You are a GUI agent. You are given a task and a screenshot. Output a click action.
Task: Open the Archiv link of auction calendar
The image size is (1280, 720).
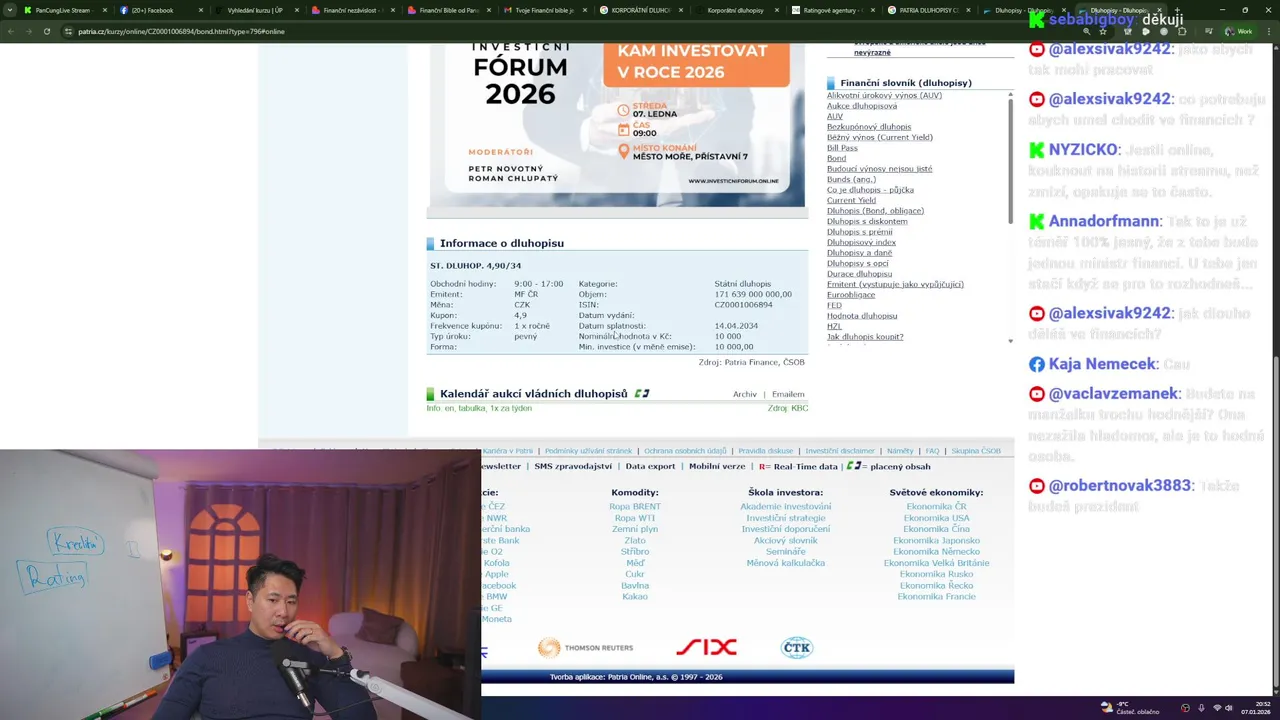click(x=745, y=394)
